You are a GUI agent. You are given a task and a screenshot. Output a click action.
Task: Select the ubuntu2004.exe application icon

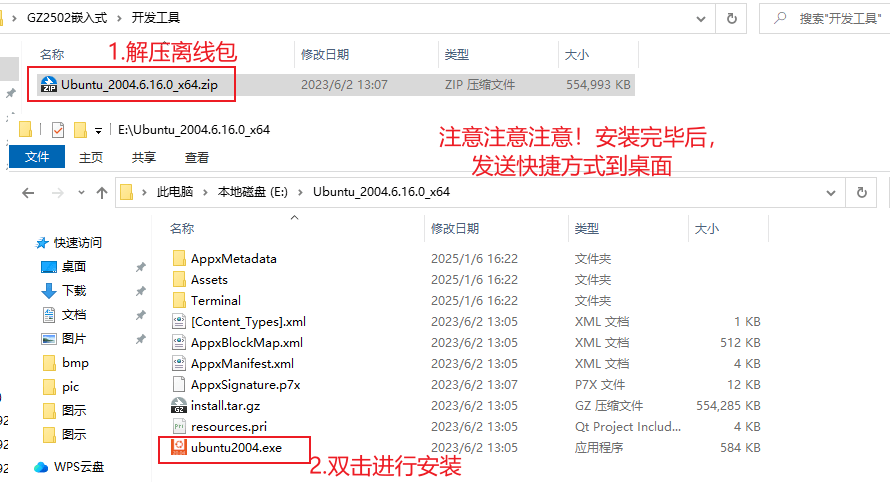[179, 448]
